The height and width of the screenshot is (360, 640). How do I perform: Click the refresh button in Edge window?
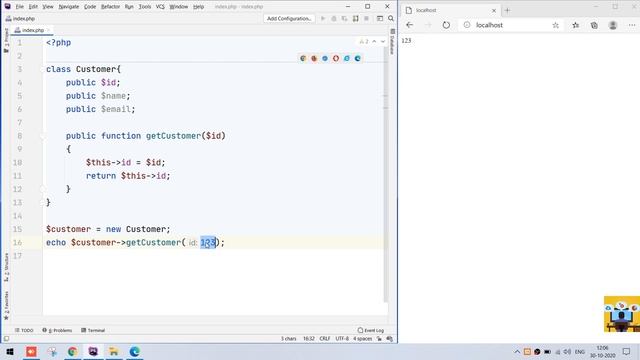pyautogui.click(x=446, y=25)
